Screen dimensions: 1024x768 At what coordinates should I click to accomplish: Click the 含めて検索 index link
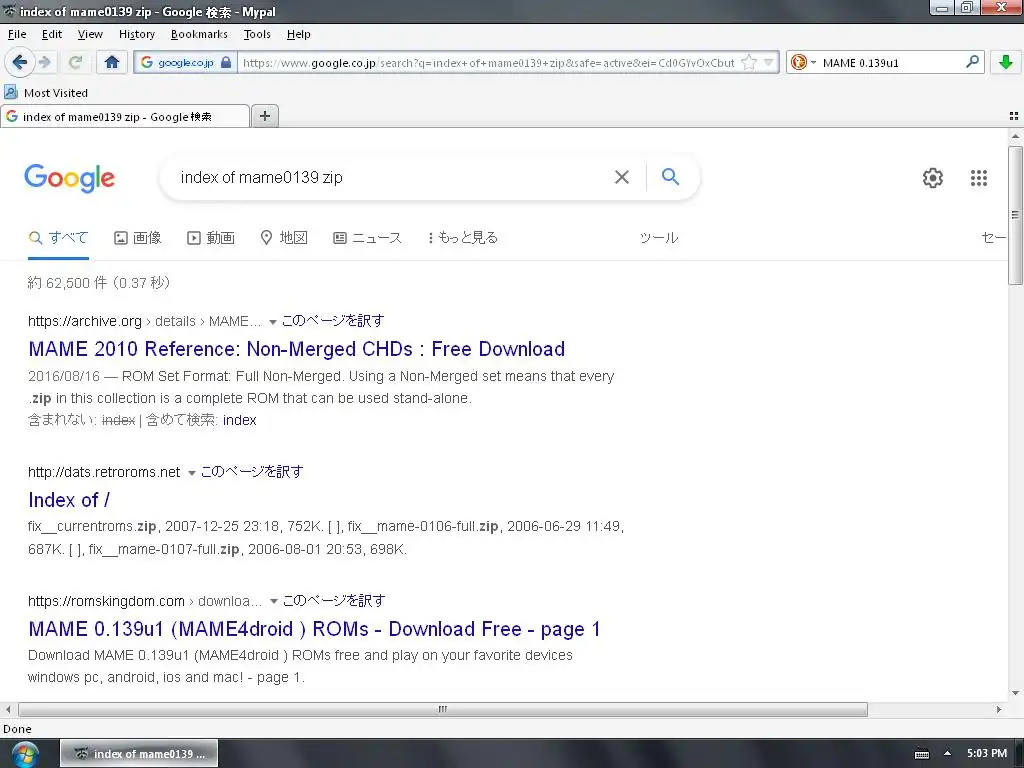240,420
